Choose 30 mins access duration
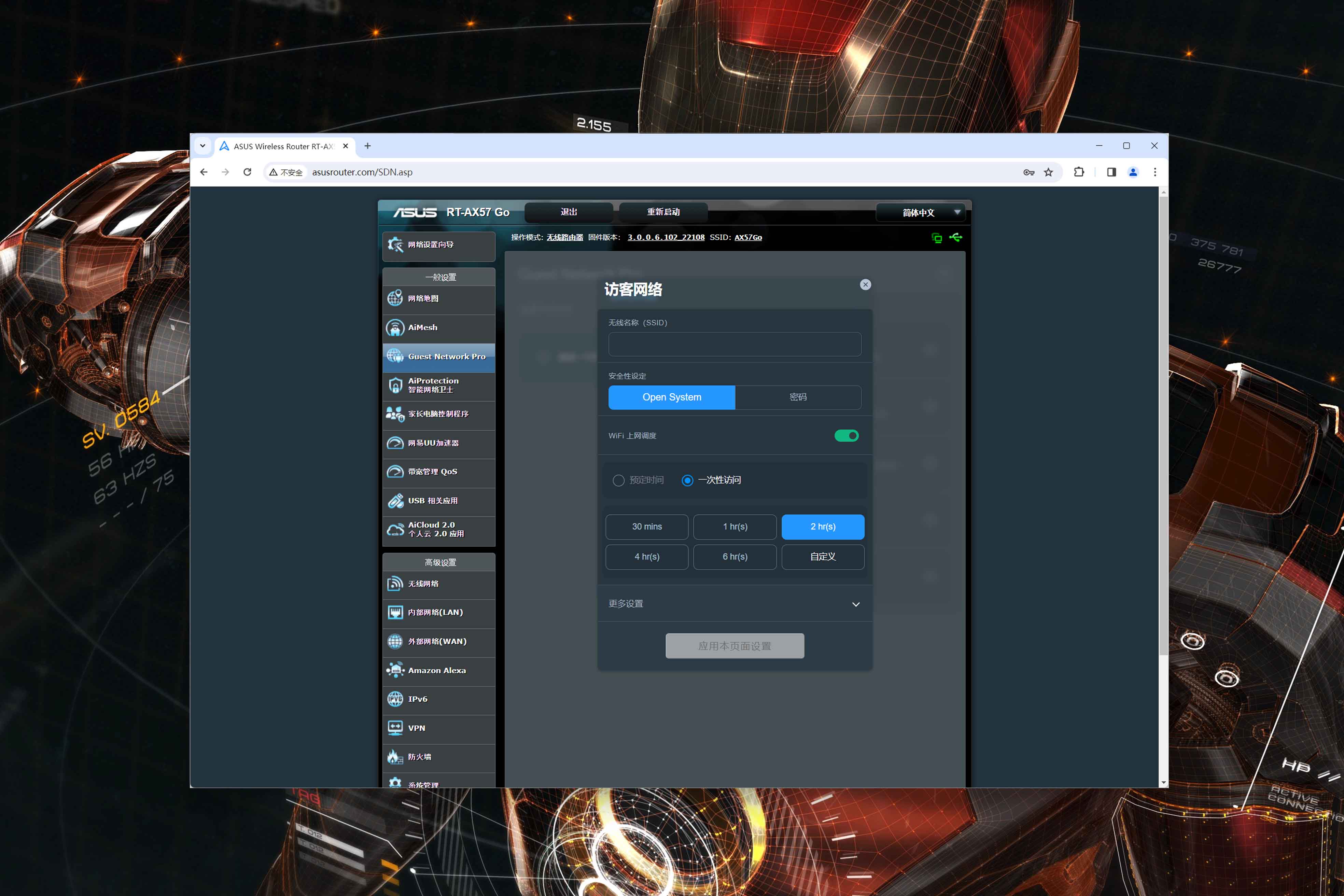1344x896 pixels. pyautogui.click(x=647, y=527)
